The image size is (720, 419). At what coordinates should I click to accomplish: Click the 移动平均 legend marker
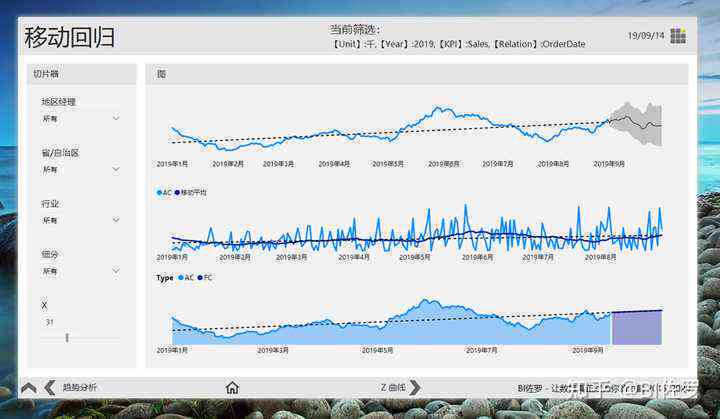tap(178, 192)
